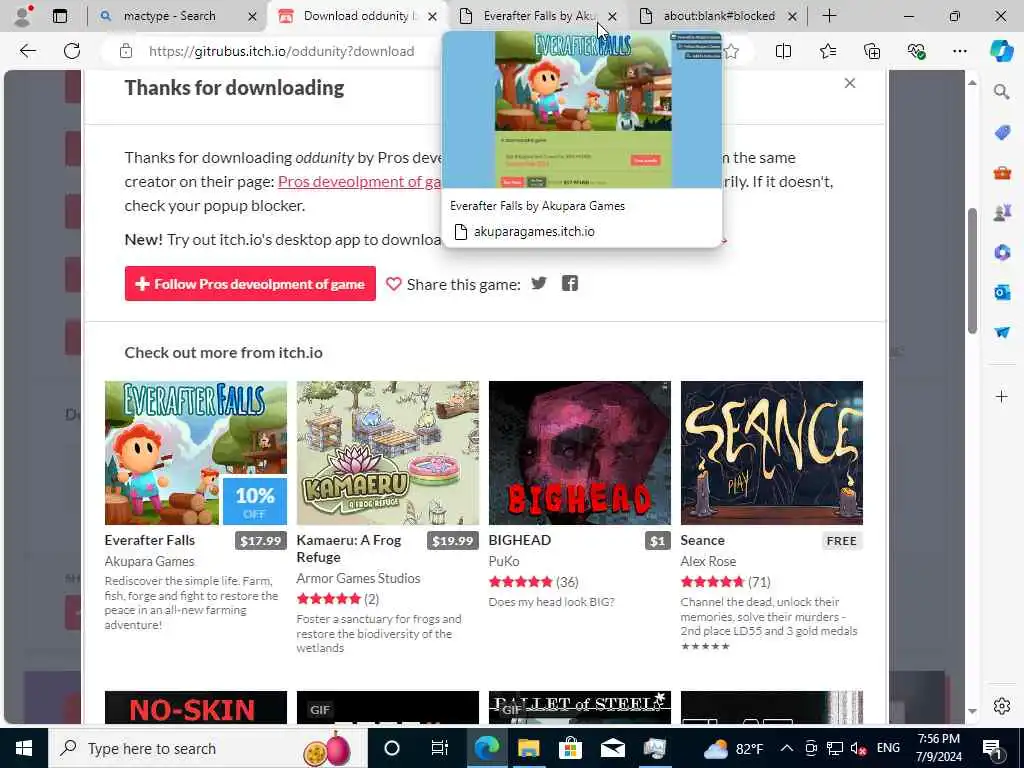The width and height of the screenshot is (1024, 768).
Task: Open the NO-SKIN game thumbnail
Action: (196, 707)
